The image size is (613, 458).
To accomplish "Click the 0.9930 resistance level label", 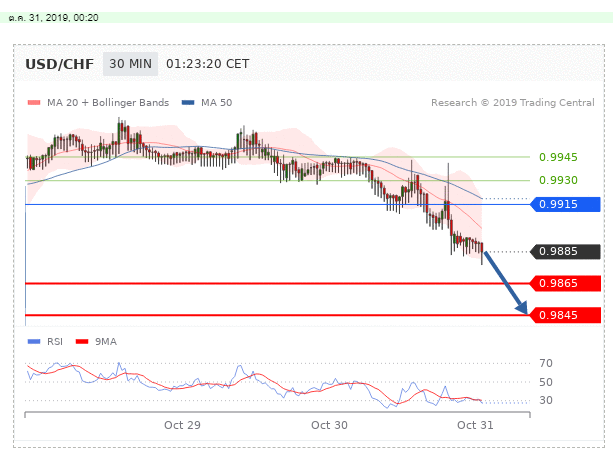I will (x=558, y=180).
